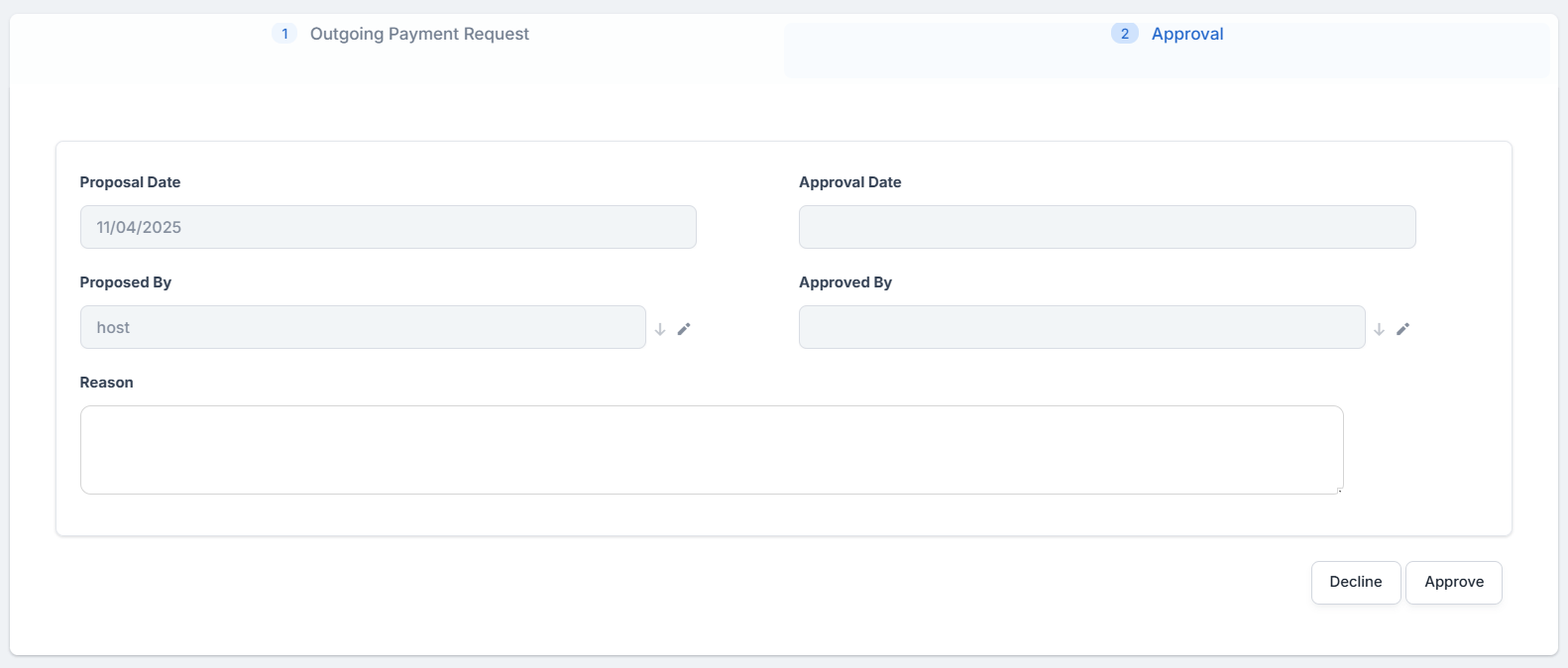
Task: Click the Approved By label
Action: point(844,282)
